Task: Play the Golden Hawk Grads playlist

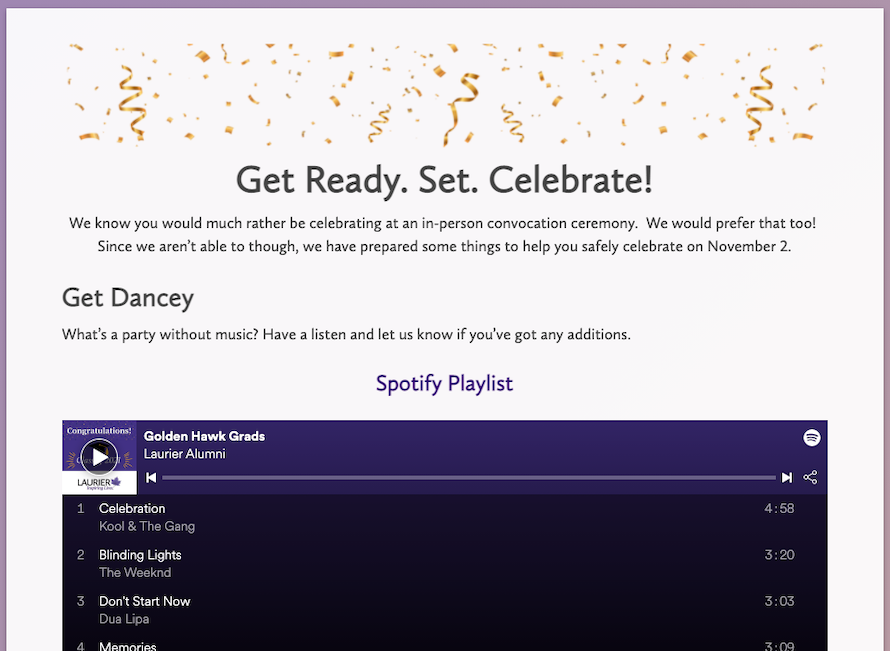Action: [x=99, y=457]
